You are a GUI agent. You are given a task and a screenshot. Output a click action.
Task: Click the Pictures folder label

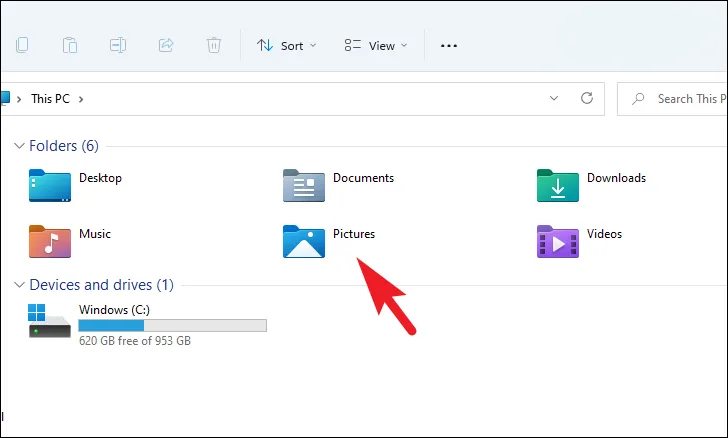[x=354, y=234]
